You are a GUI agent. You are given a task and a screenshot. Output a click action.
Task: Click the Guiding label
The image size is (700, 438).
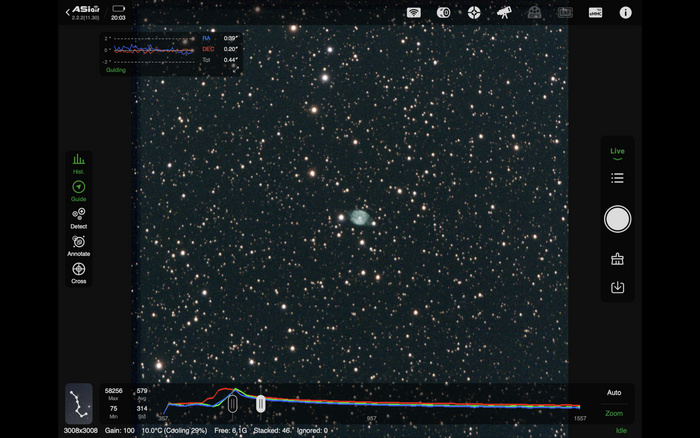tap(116, 70)
